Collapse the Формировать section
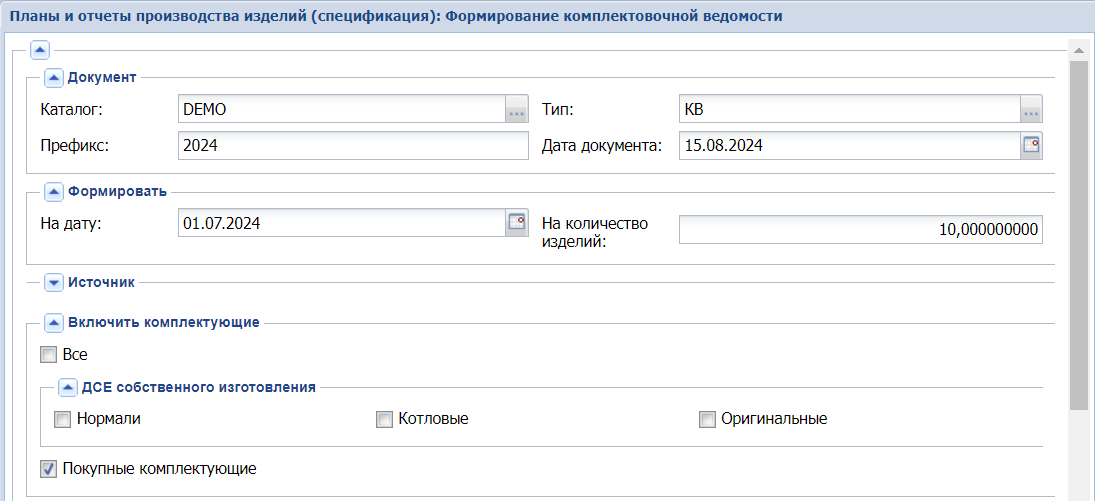1095x501 pixels. [54, 192]
